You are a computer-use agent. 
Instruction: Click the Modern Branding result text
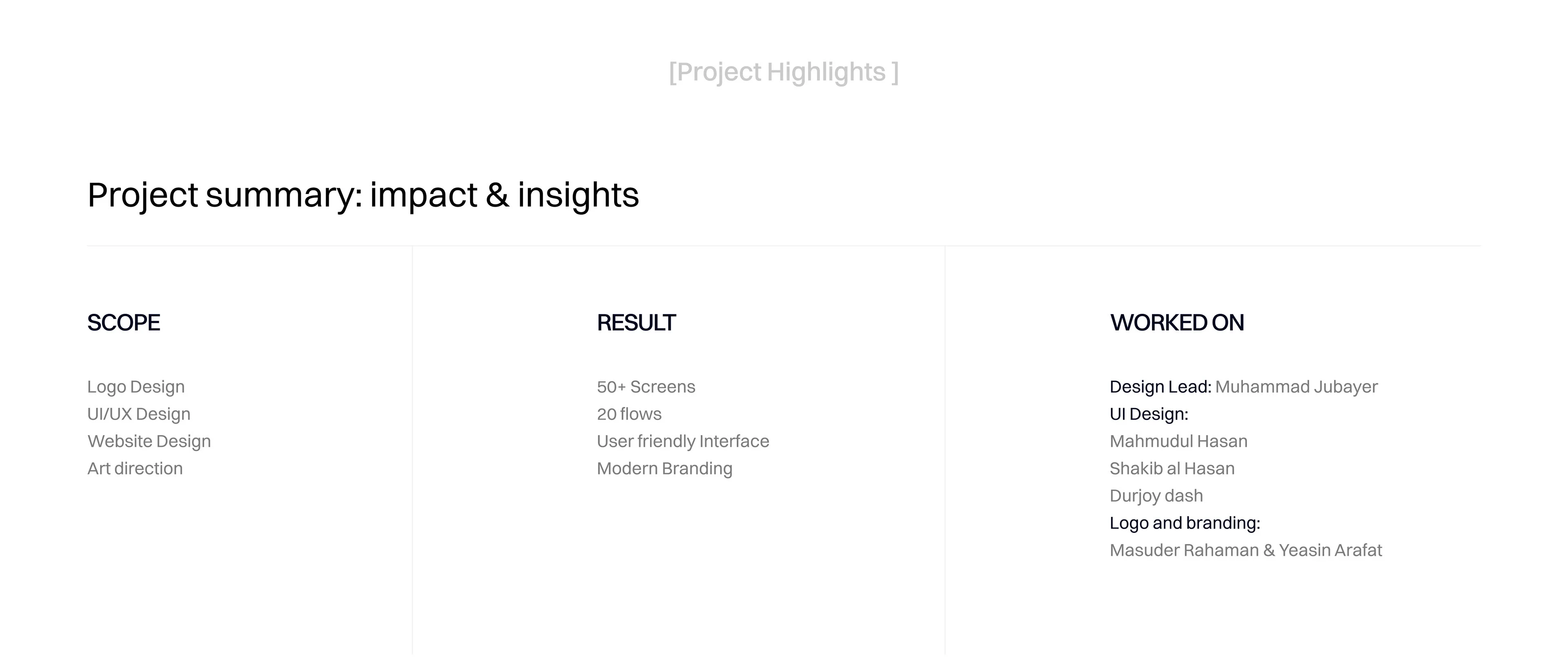tap(665, 468)
